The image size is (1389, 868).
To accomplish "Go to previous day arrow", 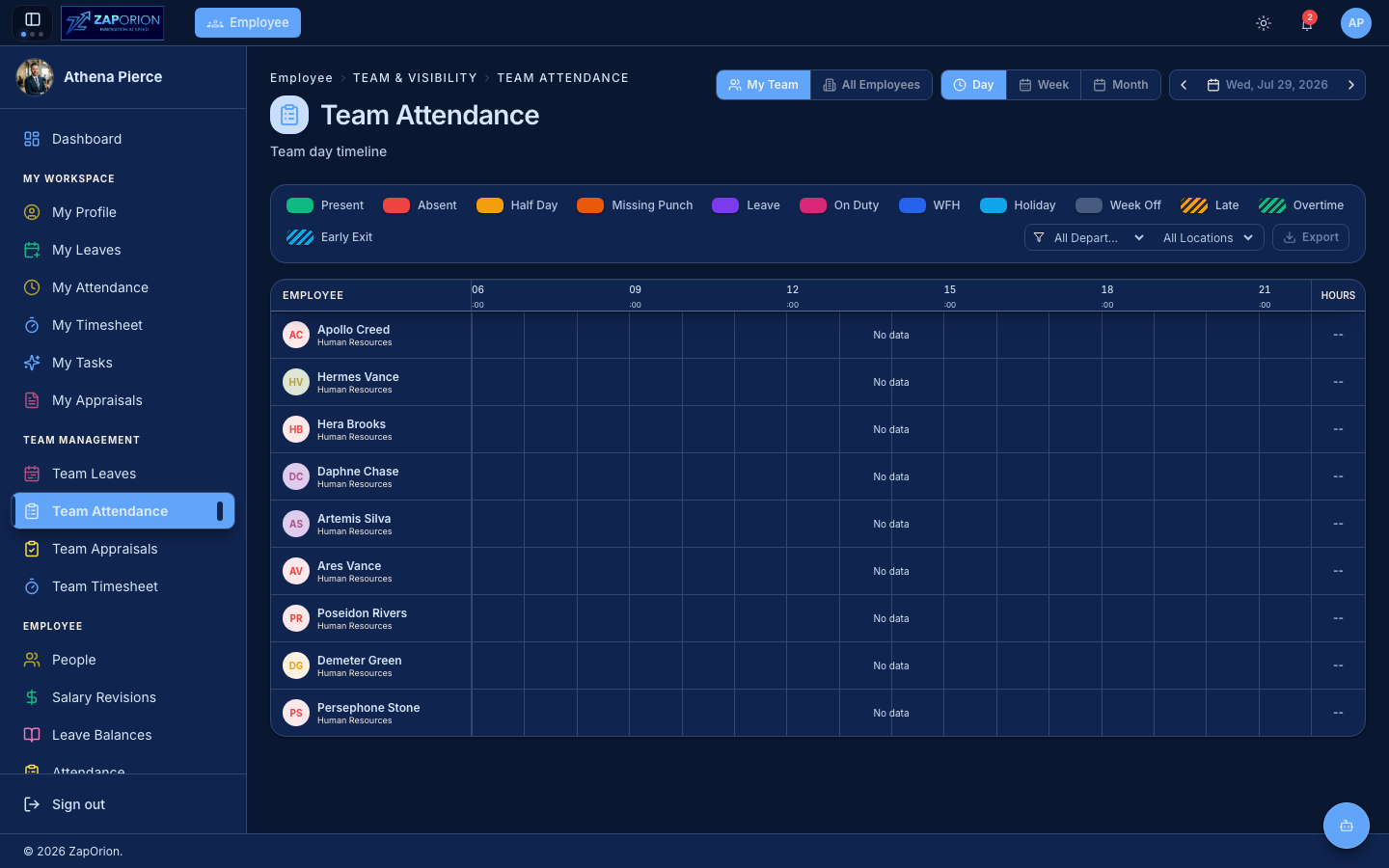I will (x=1184, y=85).
